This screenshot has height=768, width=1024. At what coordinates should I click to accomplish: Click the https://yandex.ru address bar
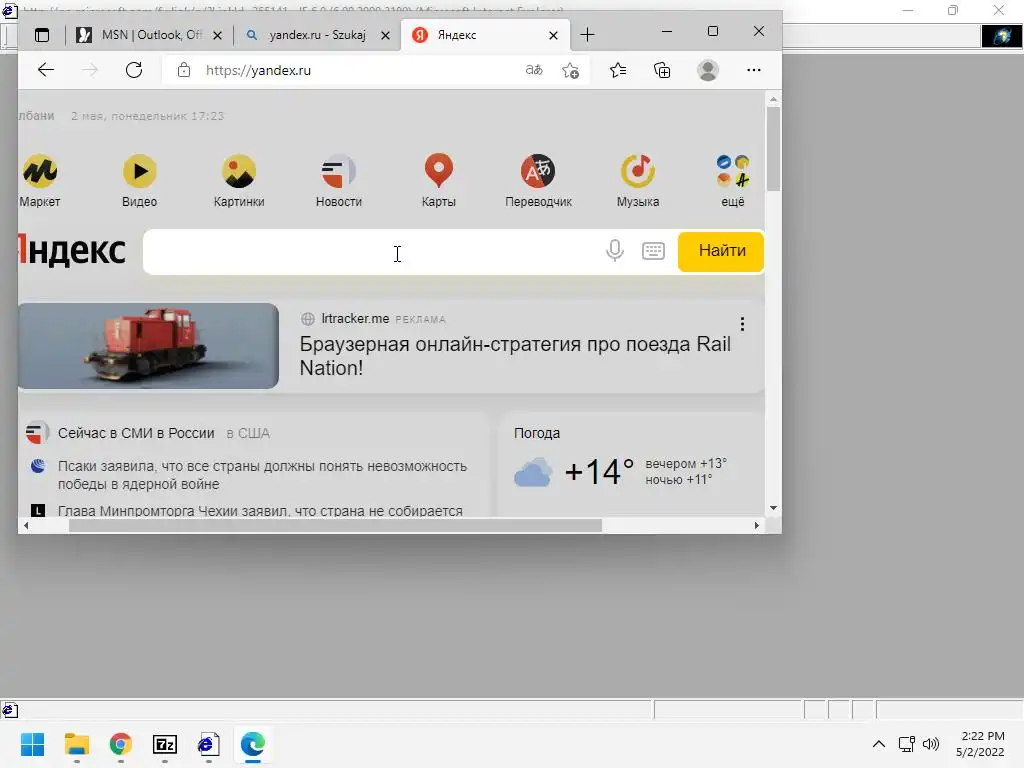click(x=258, y=71)
